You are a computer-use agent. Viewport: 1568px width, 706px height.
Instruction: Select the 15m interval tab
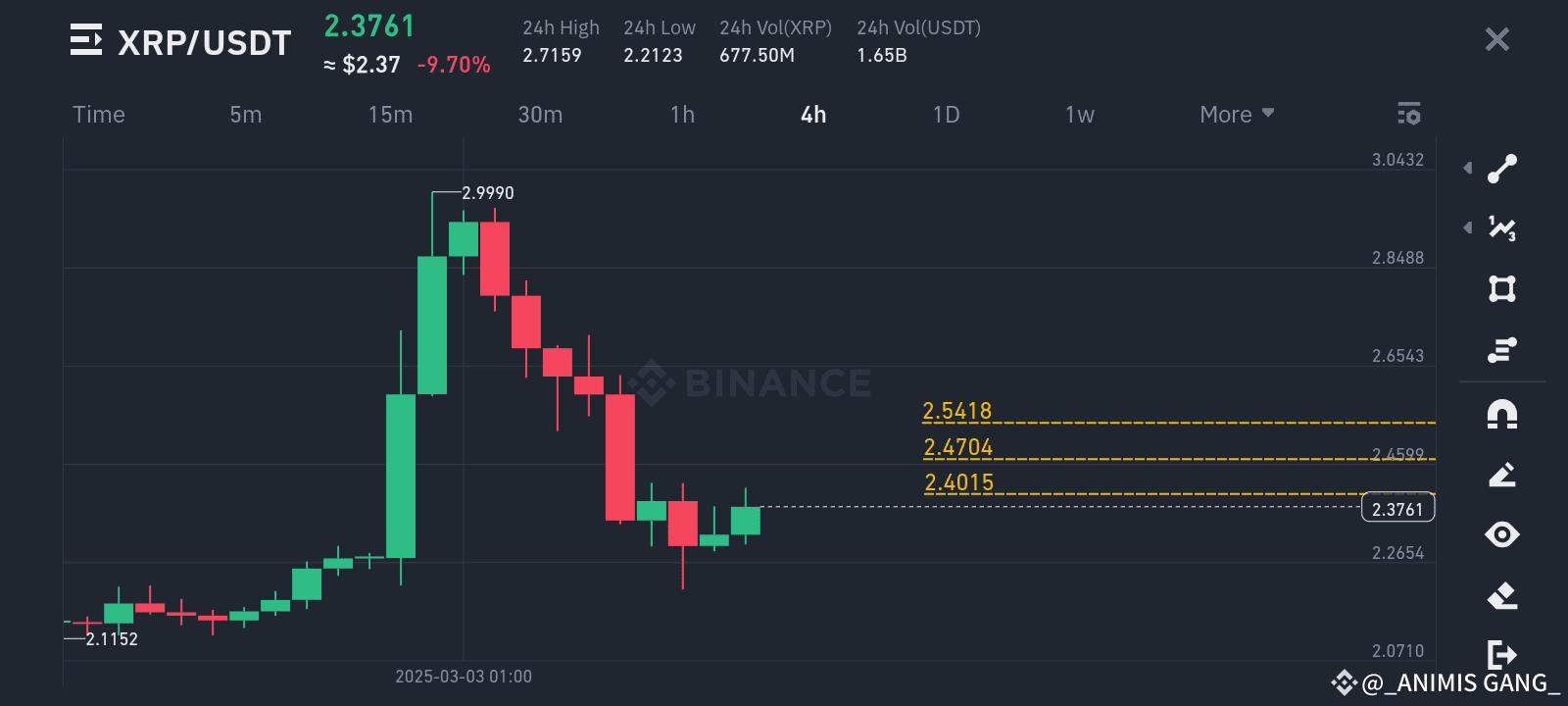coord(389,114)
